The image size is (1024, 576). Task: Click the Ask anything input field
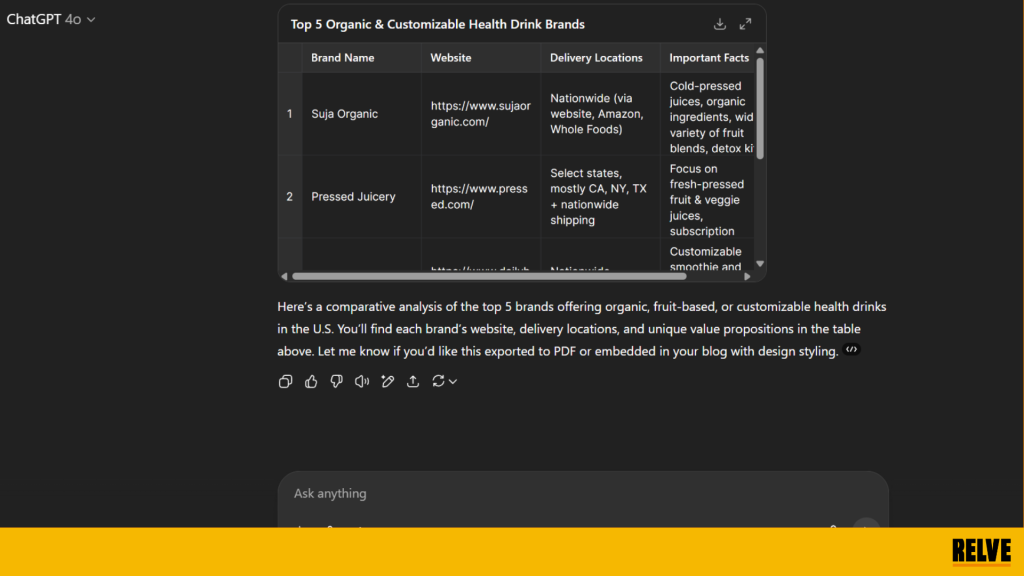pyautogui.click(x=583, y=493)
